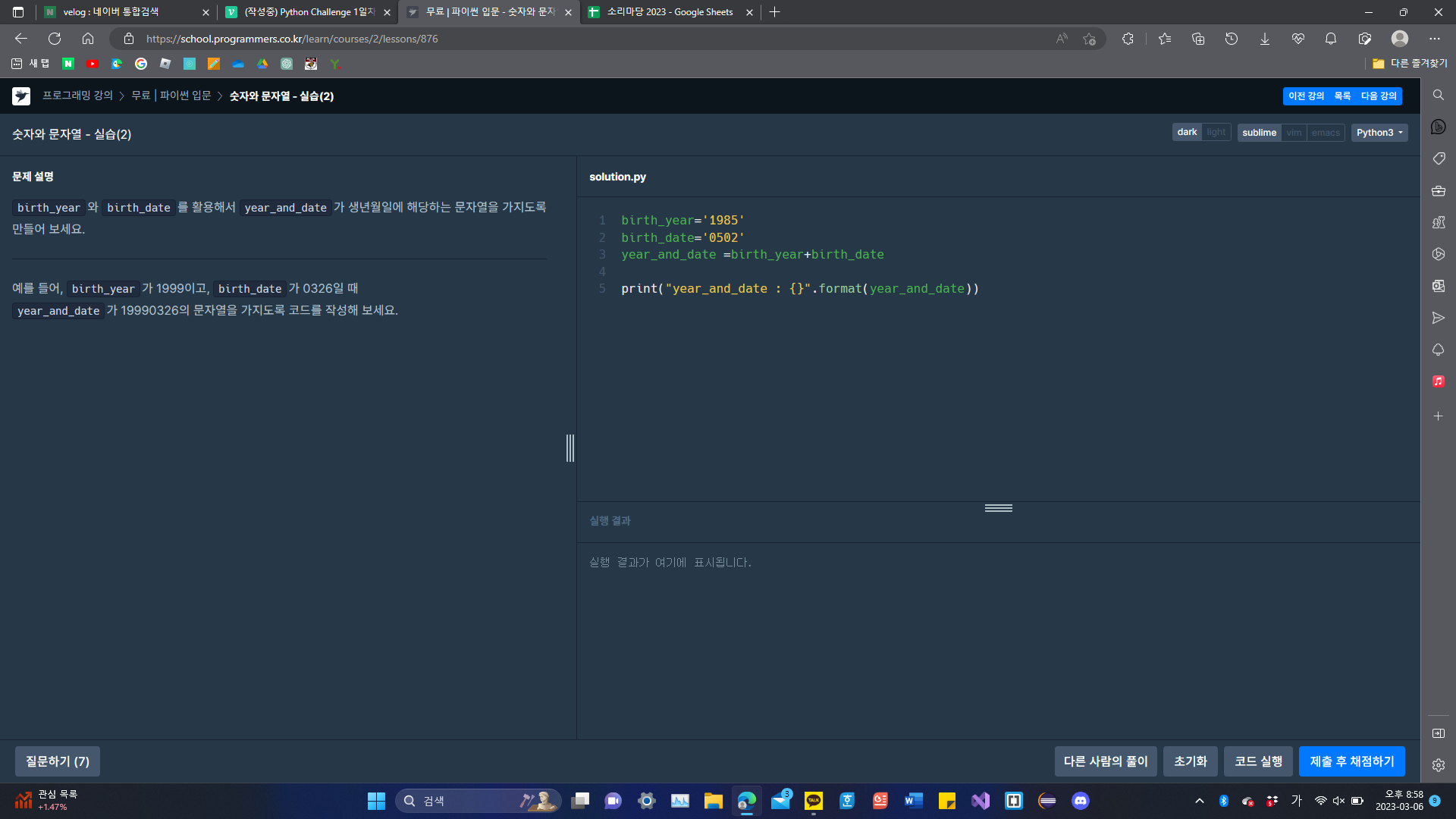This screenshot has width=1456, height=819.
Task: Click the YouTube bookmark icon
Action: (x=93, y=64)
